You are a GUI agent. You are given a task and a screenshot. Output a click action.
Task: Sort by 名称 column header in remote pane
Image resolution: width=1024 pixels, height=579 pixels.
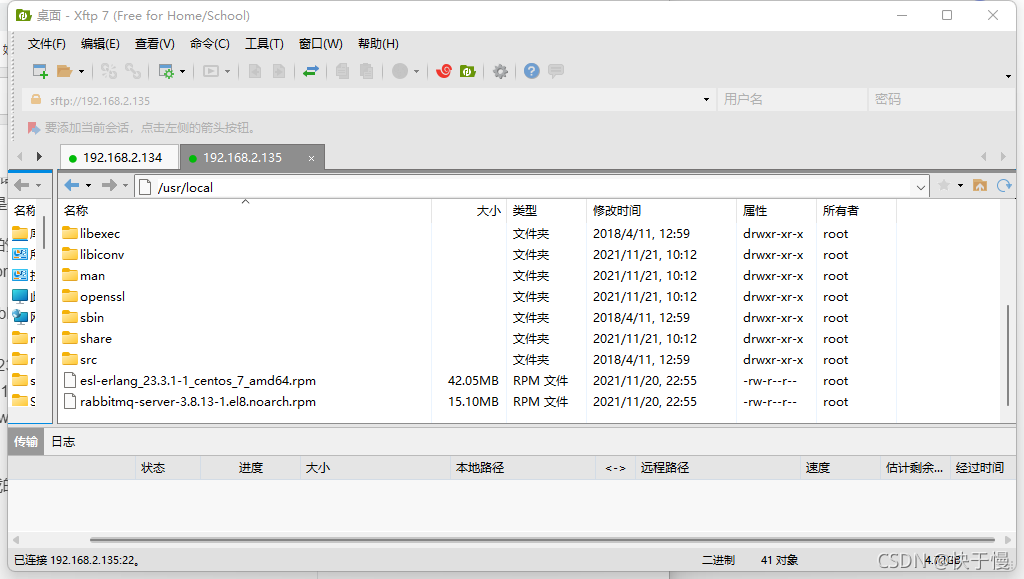pos(245,210)
